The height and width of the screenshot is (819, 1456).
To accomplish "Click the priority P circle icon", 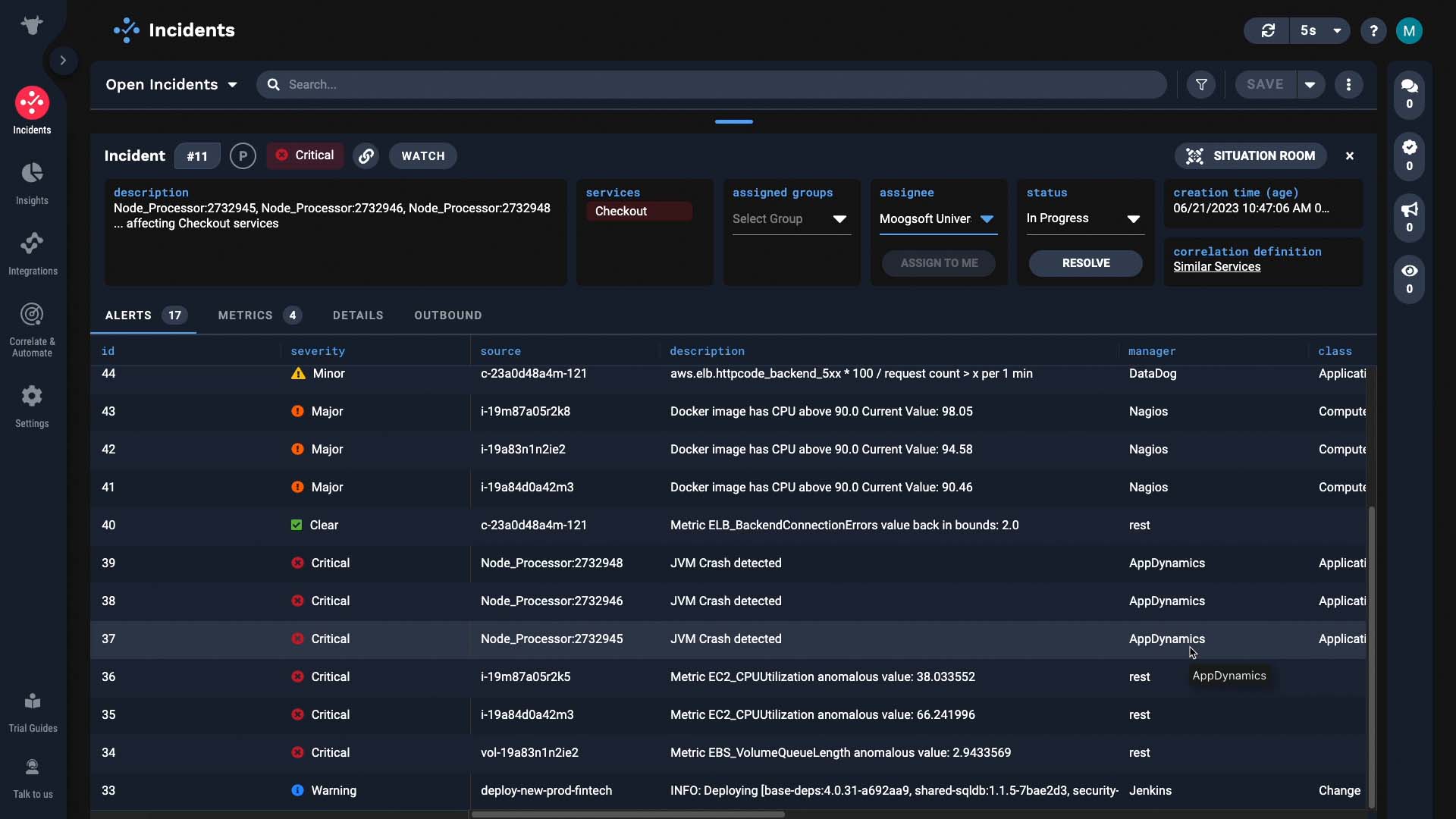I will click(243, 155).
